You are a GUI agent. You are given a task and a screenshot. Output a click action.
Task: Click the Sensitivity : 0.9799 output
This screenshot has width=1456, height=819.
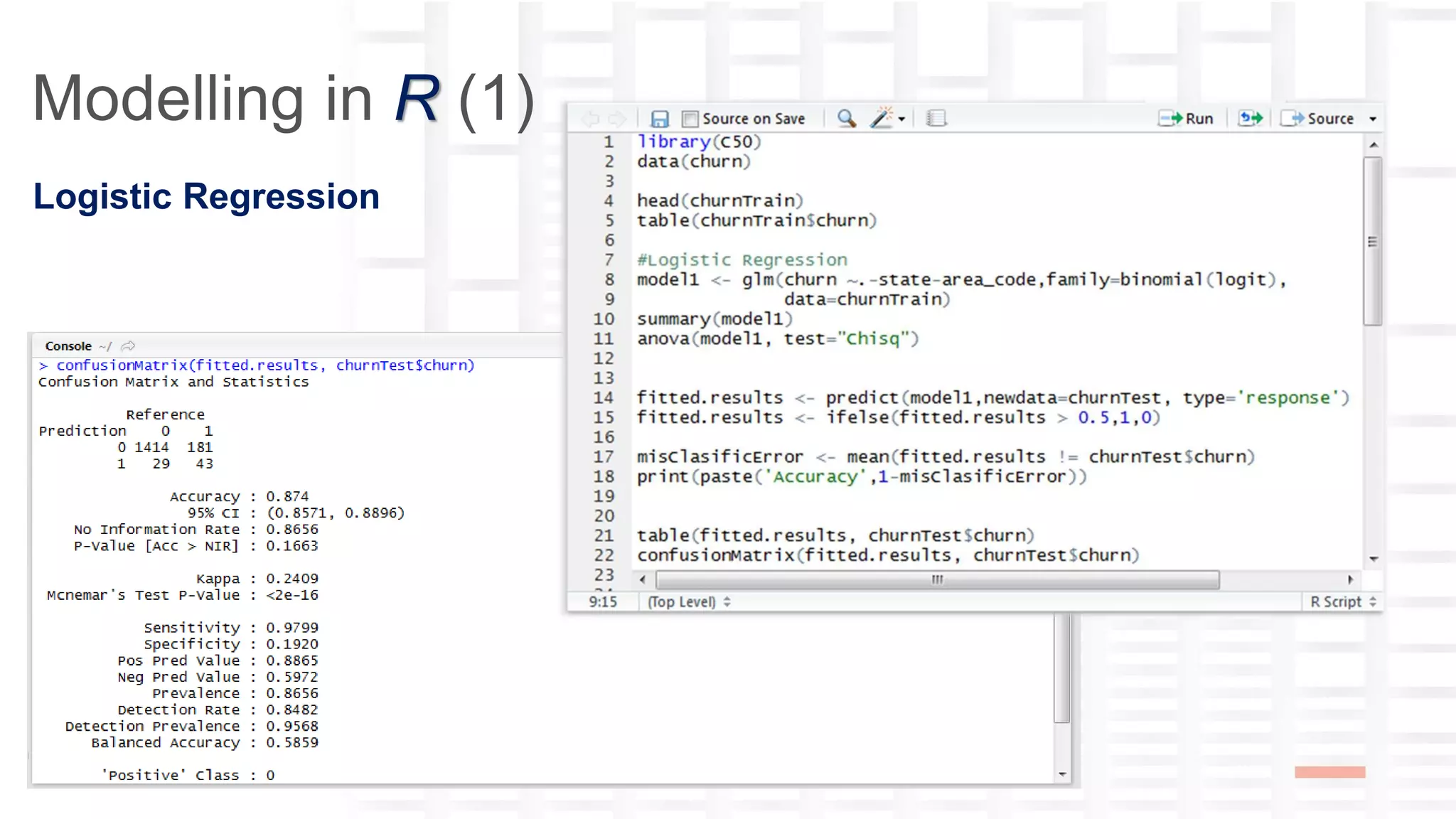(231, 628)
